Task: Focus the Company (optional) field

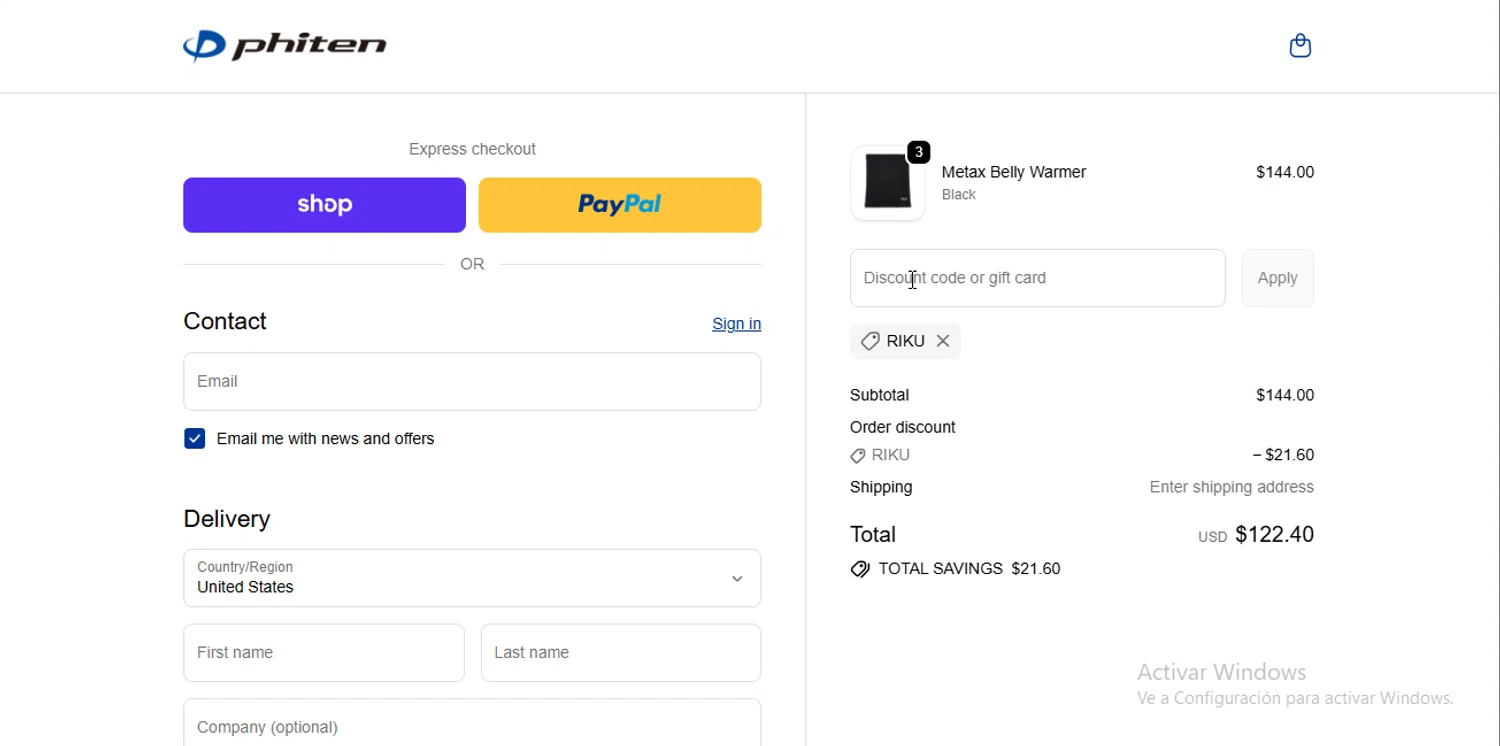Action: click(x=472, y=723)
